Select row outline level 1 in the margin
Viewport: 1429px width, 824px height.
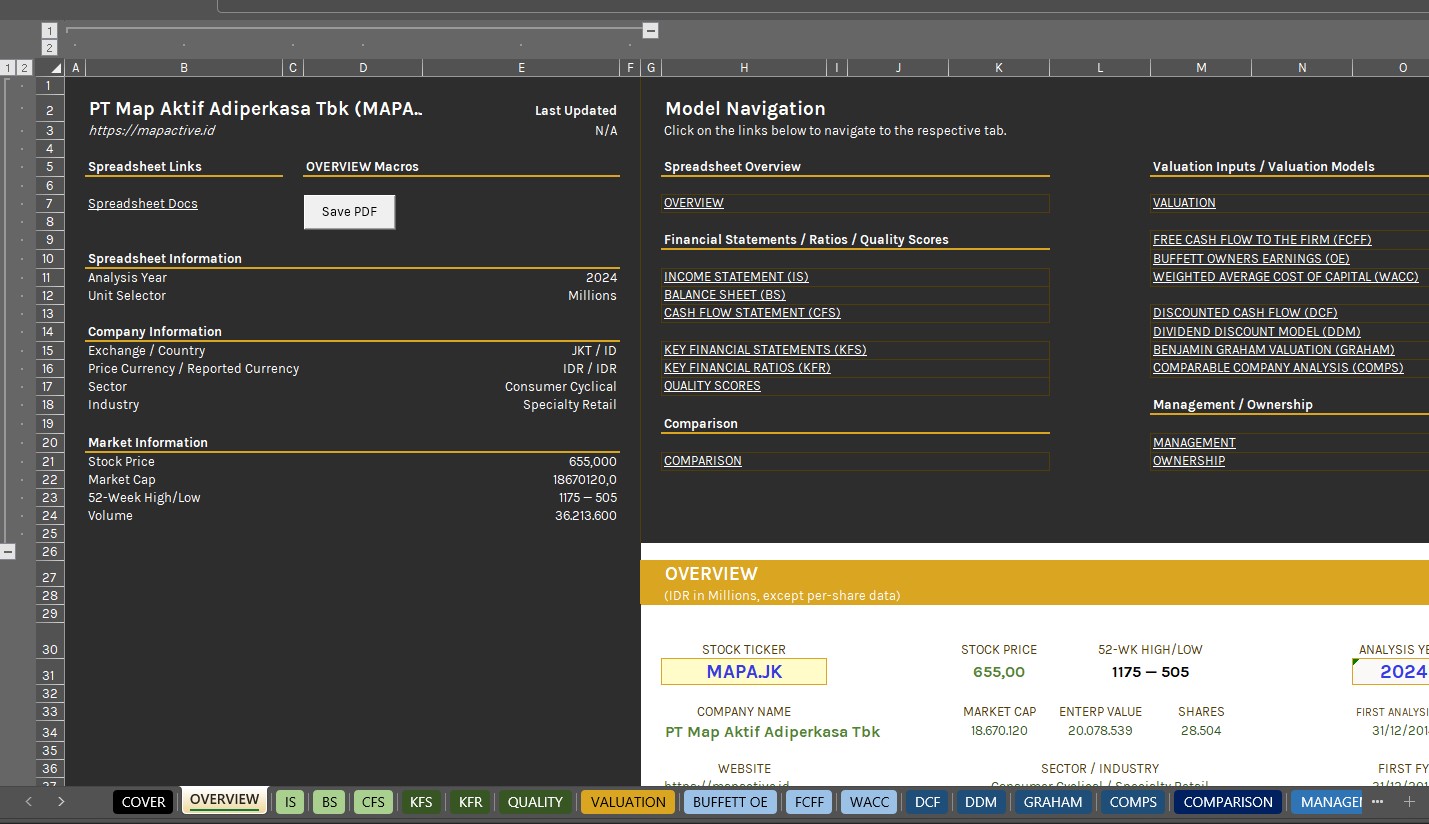[x=8, y=67]
